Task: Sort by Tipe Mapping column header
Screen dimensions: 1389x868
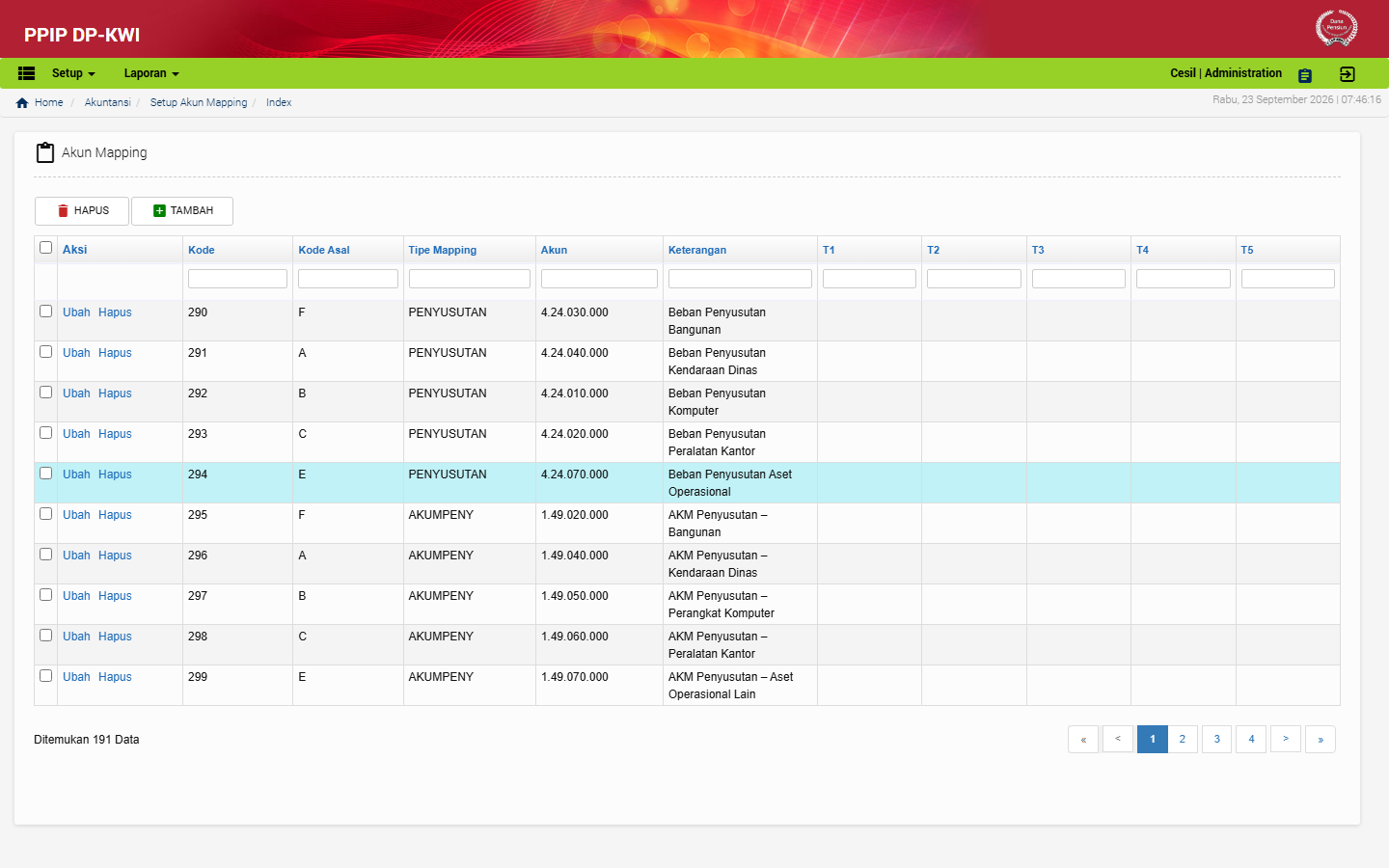Action: tap(443, 250)
